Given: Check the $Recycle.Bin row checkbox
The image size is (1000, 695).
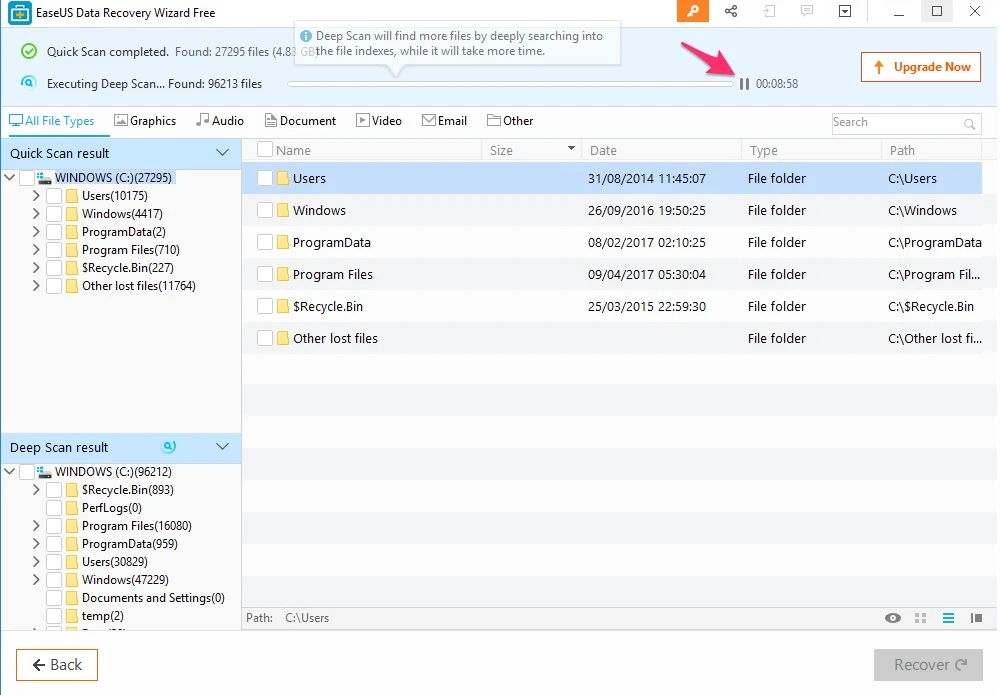Looking at the screenshot, I should click(x=265, y=306).
